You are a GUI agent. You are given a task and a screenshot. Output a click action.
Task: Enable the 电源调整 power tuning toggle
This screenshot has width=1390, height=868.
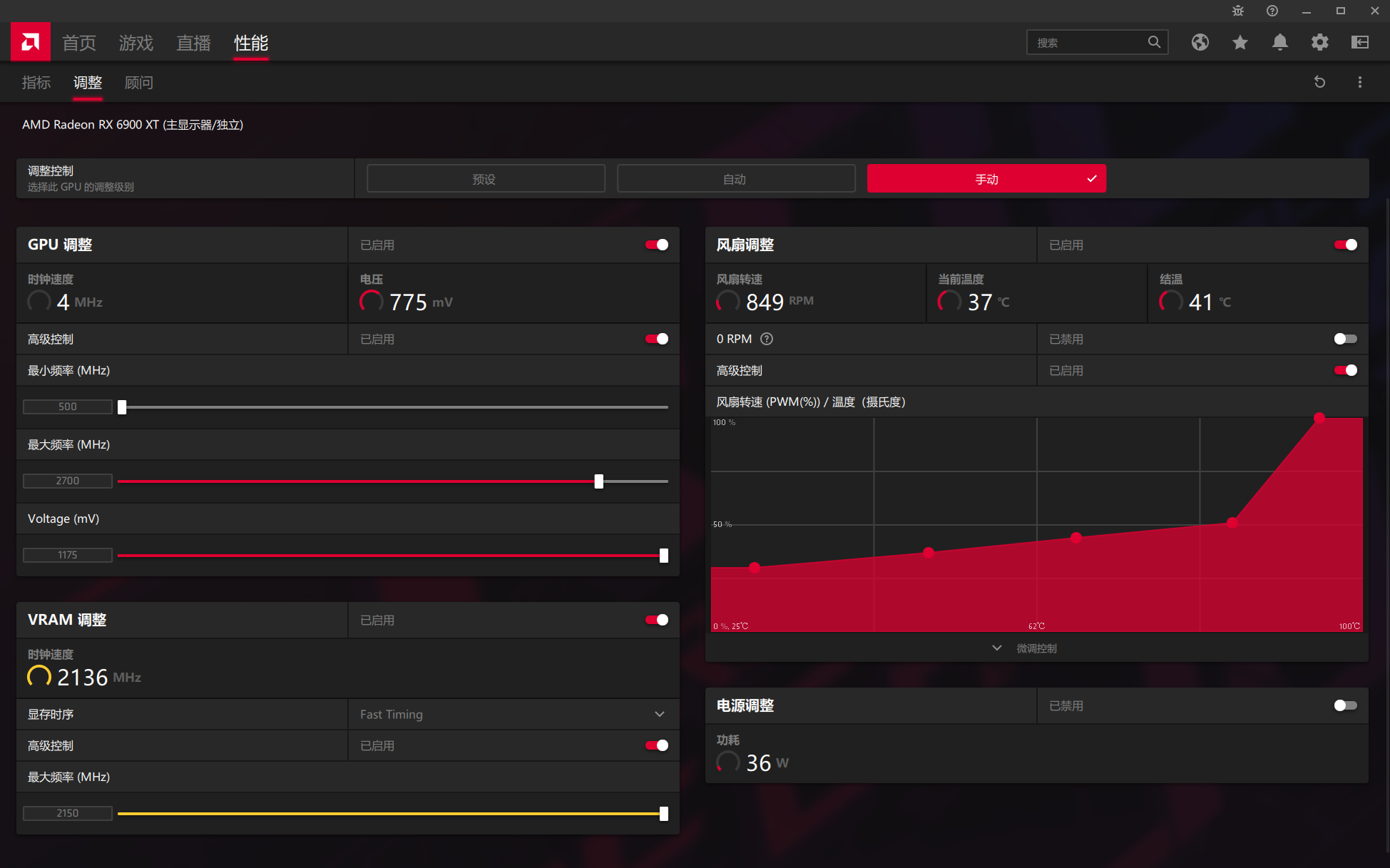(1345, 705)
